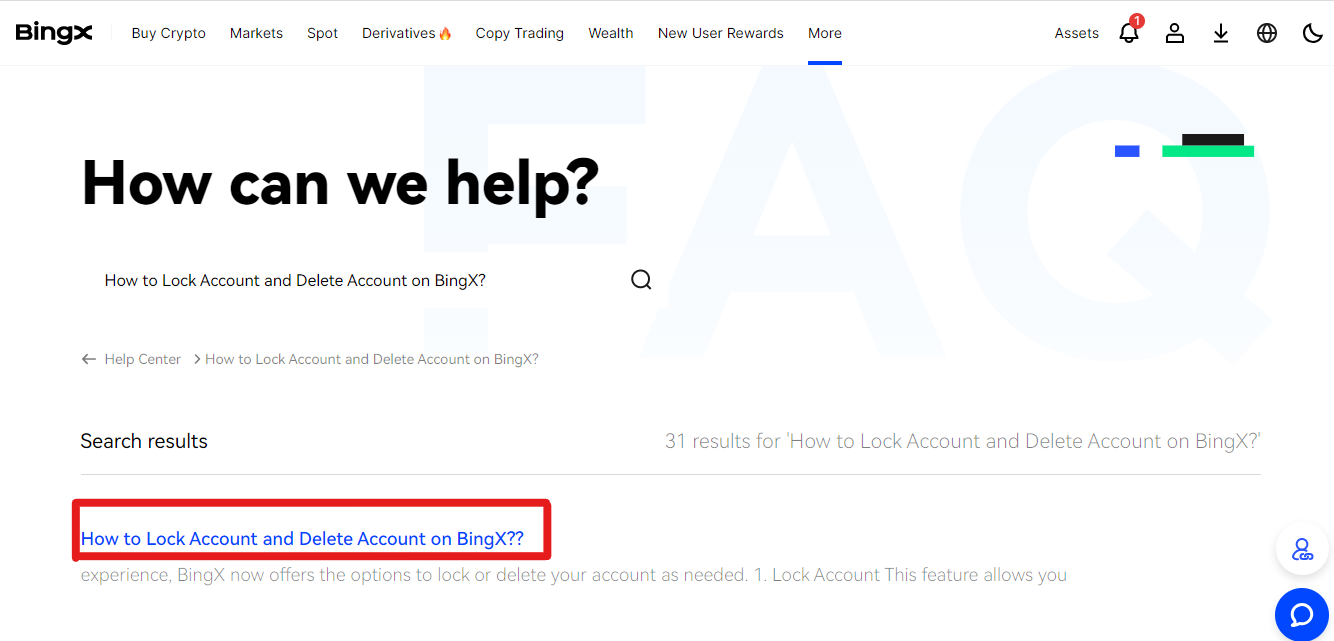Expand the Spot menu

322,33
